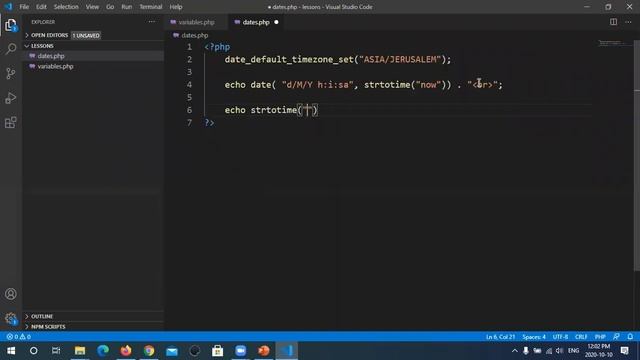Open the status bar feedback icon
The image size is (640, 360).
coord(616,337)
